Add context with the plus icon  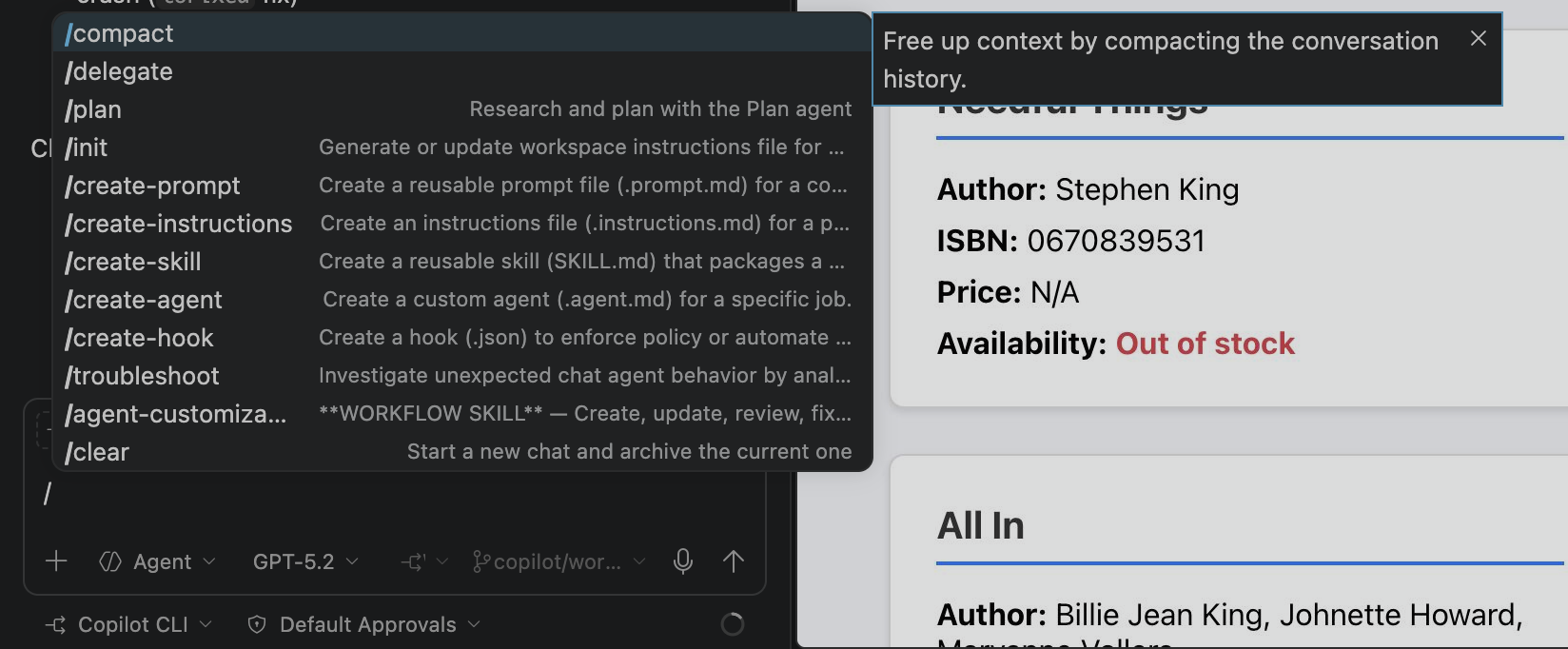[x=56, y=561]
